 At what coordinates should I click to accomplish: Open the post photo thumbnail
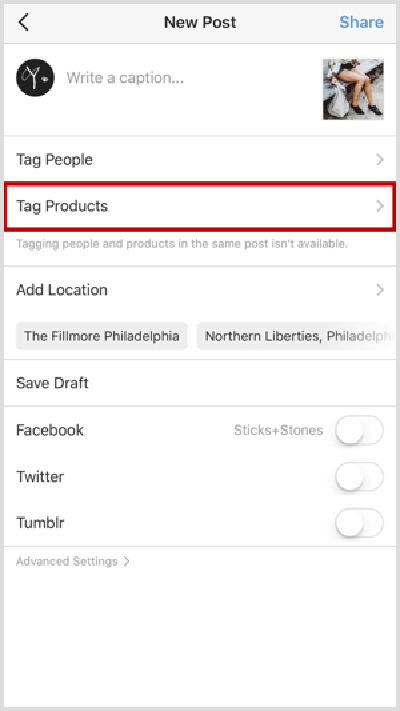coord(353,89)
